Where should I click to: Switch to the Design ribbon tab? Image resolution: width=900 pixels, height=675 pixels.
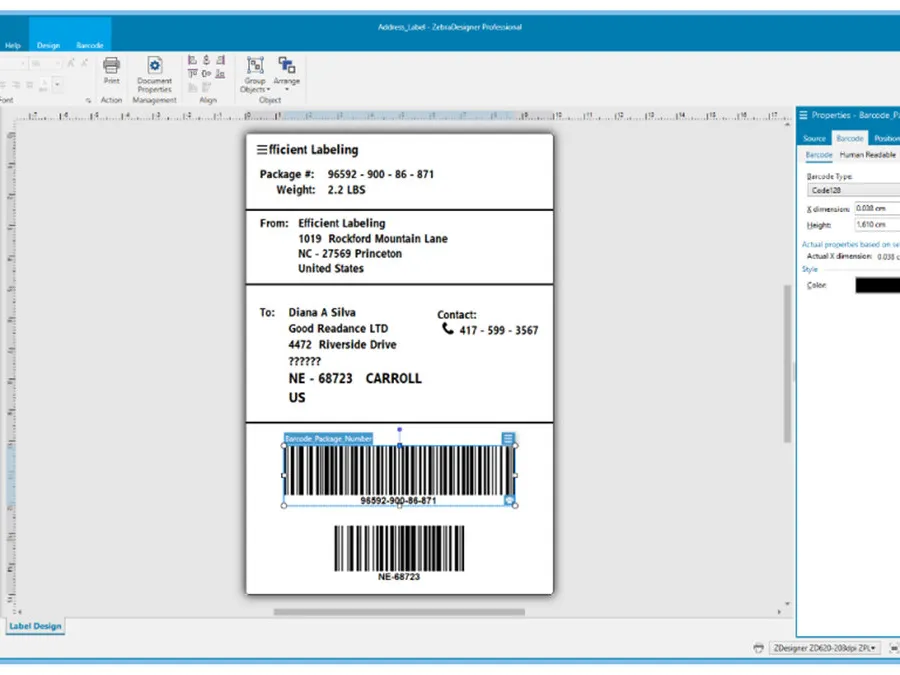coord(48,45)
